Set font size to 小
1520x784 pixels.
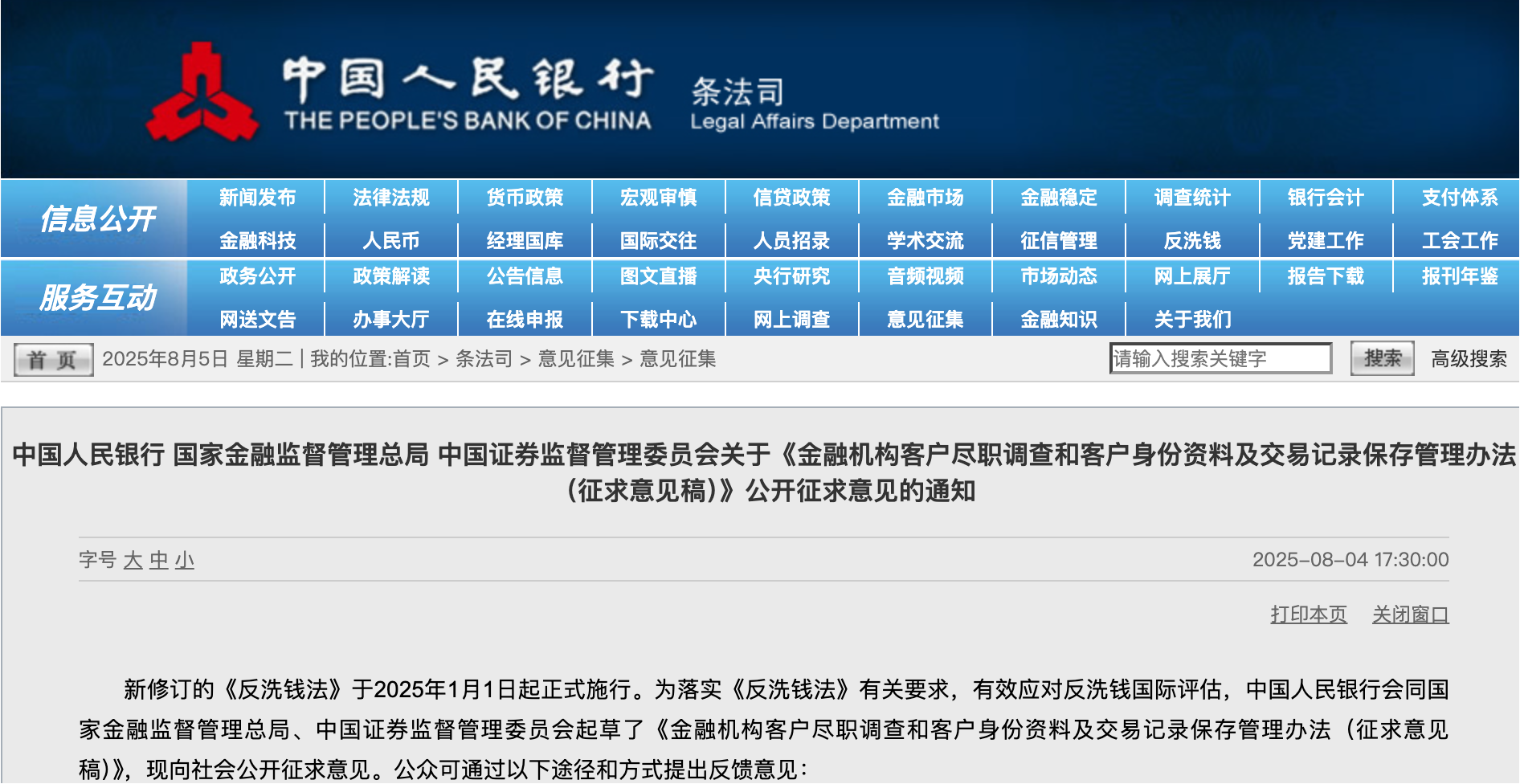(x=185, y=560)
